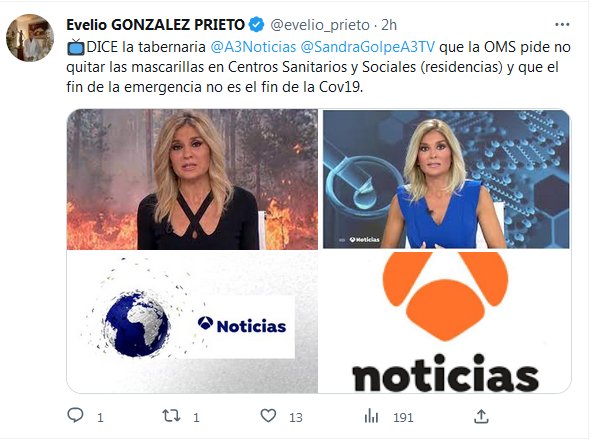
Task: Click the blue verified badge
Action: [256, 25]
